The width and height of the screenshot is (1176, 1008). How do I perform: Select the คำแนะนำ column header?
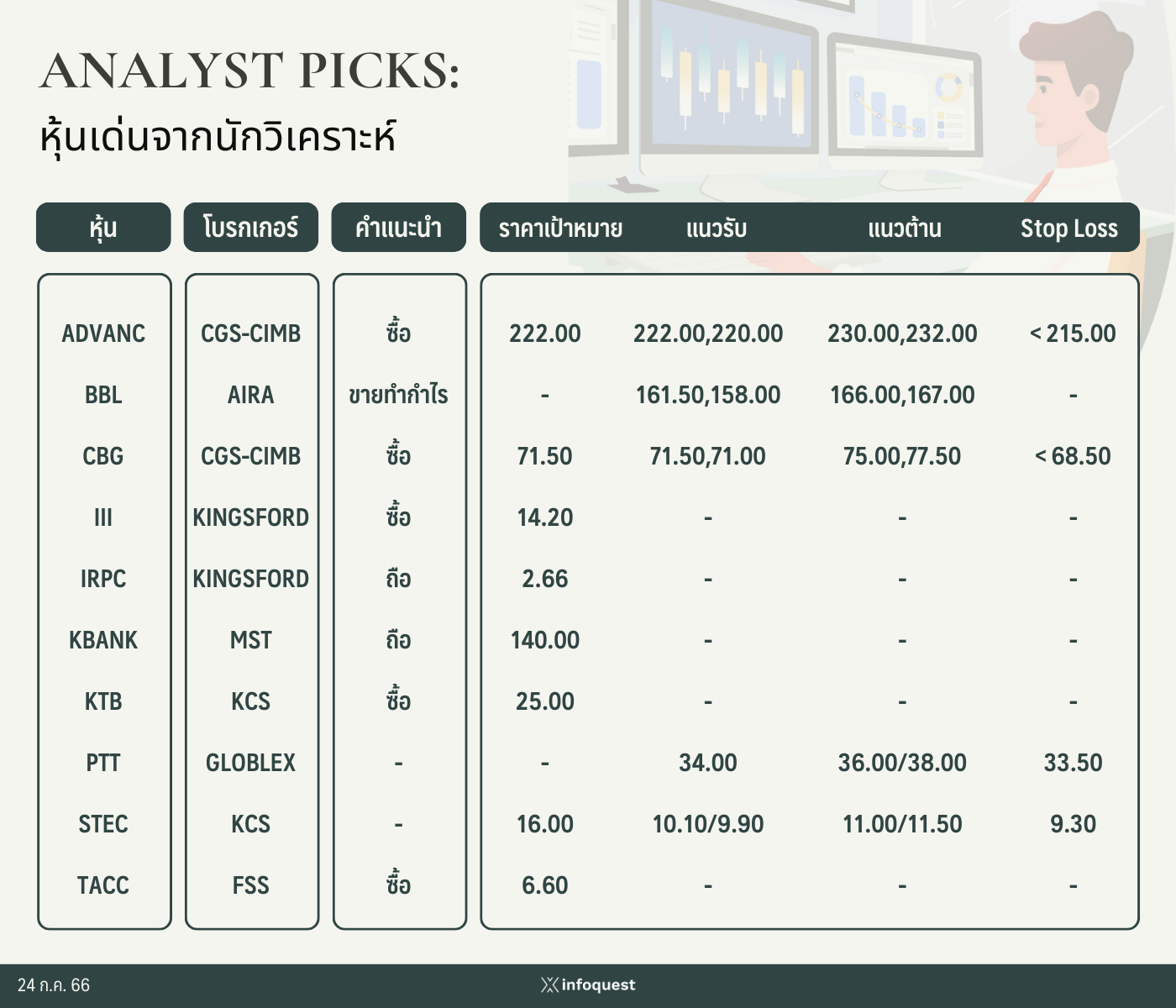398,227
